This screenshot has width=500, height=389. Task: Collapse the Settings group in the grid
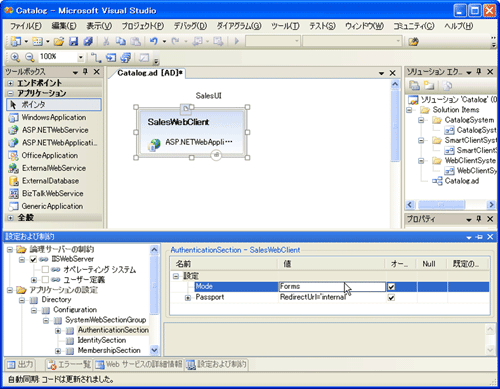click(x=175, y=276)
